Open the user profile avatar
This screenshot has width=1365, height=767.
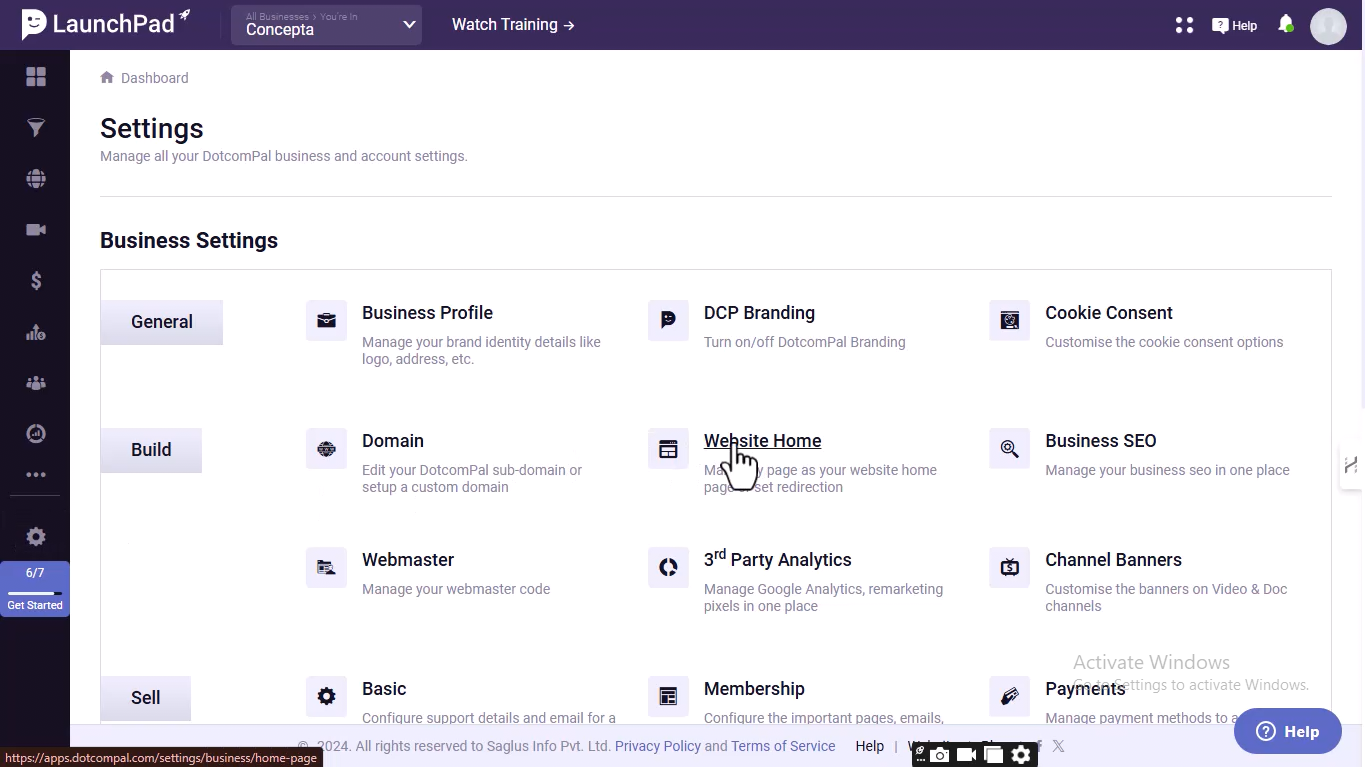point(1328,26)
